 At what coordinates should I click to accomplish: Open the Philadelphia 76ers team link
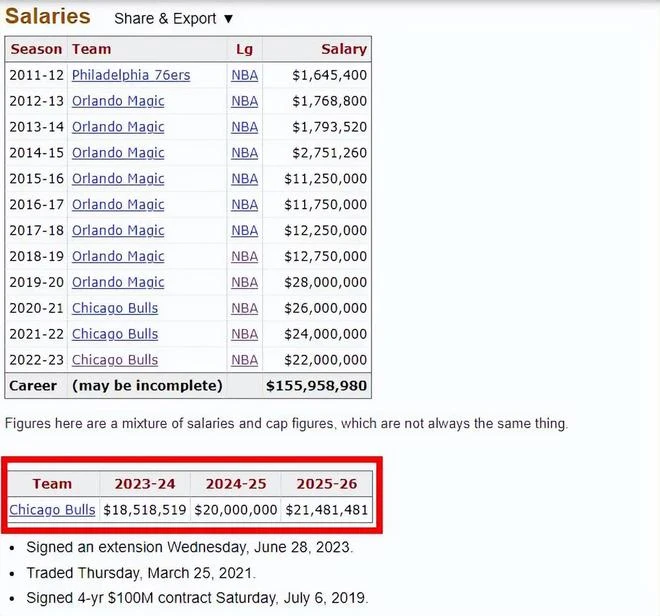[x=131, y=75]
